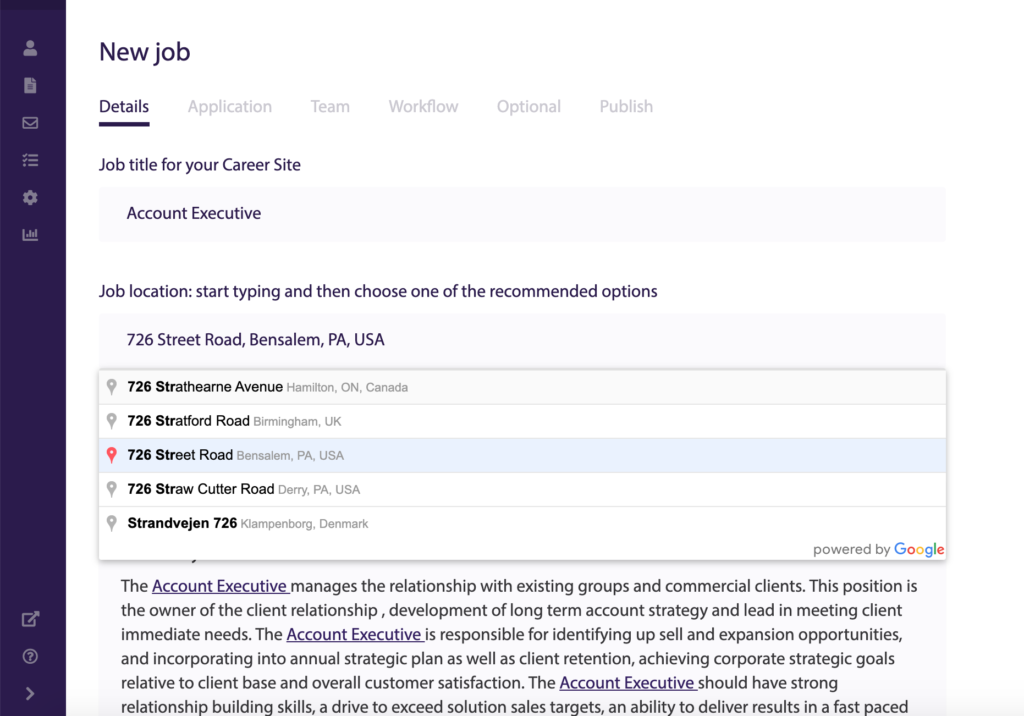Open the Account Executive link before 'should have strong'
The height and width of the screenshot is (716, 1024).
[x=627, y=683]
